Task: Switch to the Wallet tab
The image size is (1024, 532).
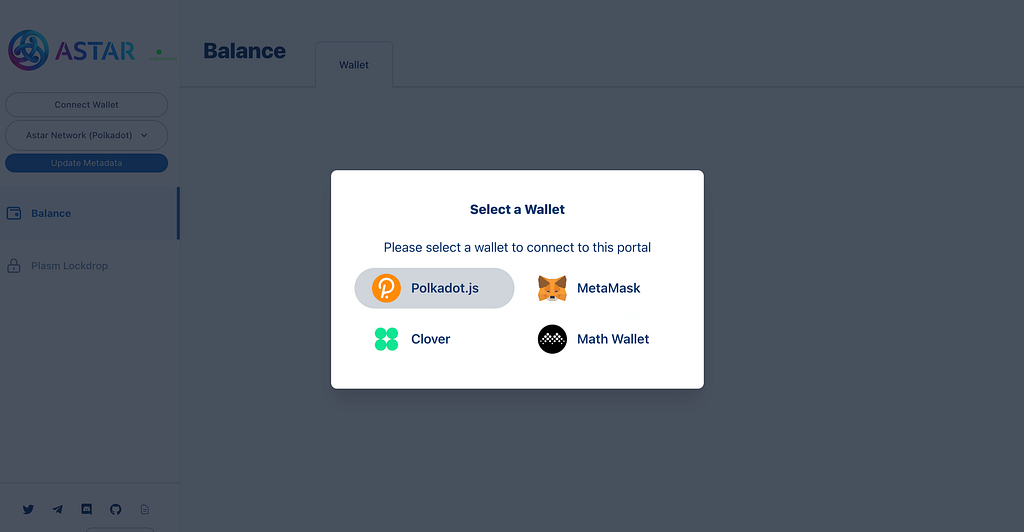Action: click(x=354, y=65)
